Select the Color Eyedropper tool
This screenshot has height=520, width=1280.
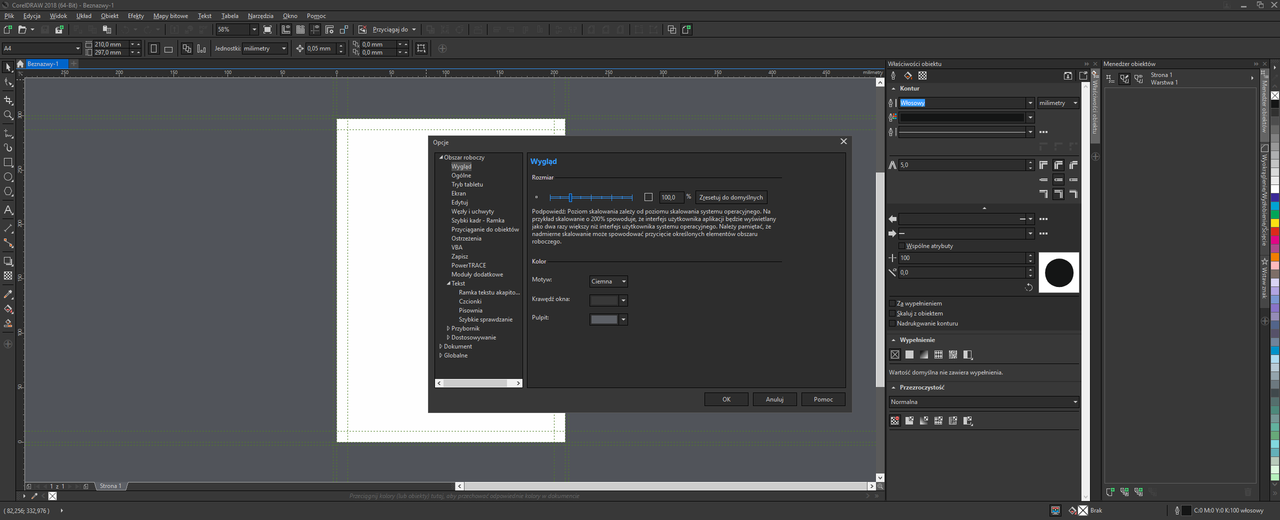[x=8, y=294]
